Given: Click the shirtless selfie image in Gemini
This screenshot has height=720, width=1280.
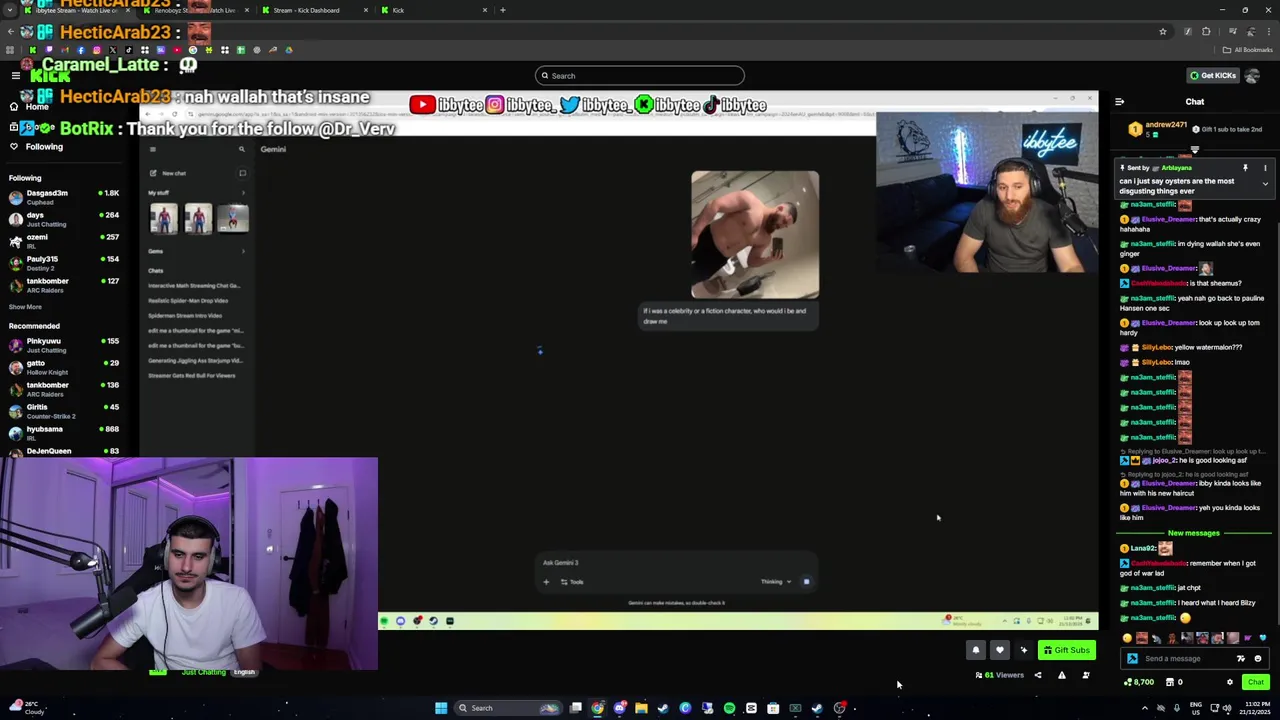Looking at the screenshot, I should (x=755, y=235).
